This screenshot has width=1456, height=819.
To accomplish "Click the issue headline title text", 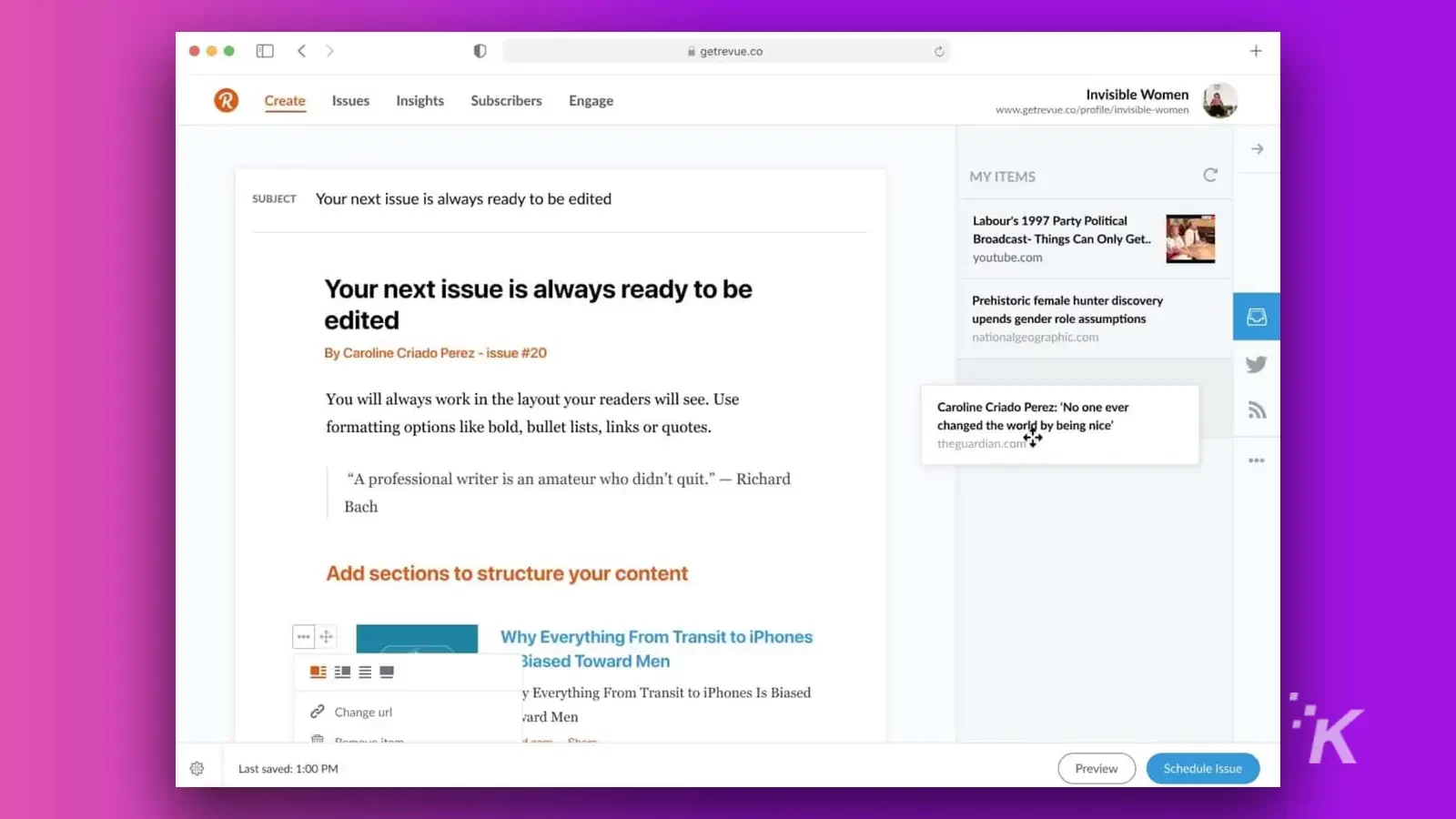I will (538, 305).
